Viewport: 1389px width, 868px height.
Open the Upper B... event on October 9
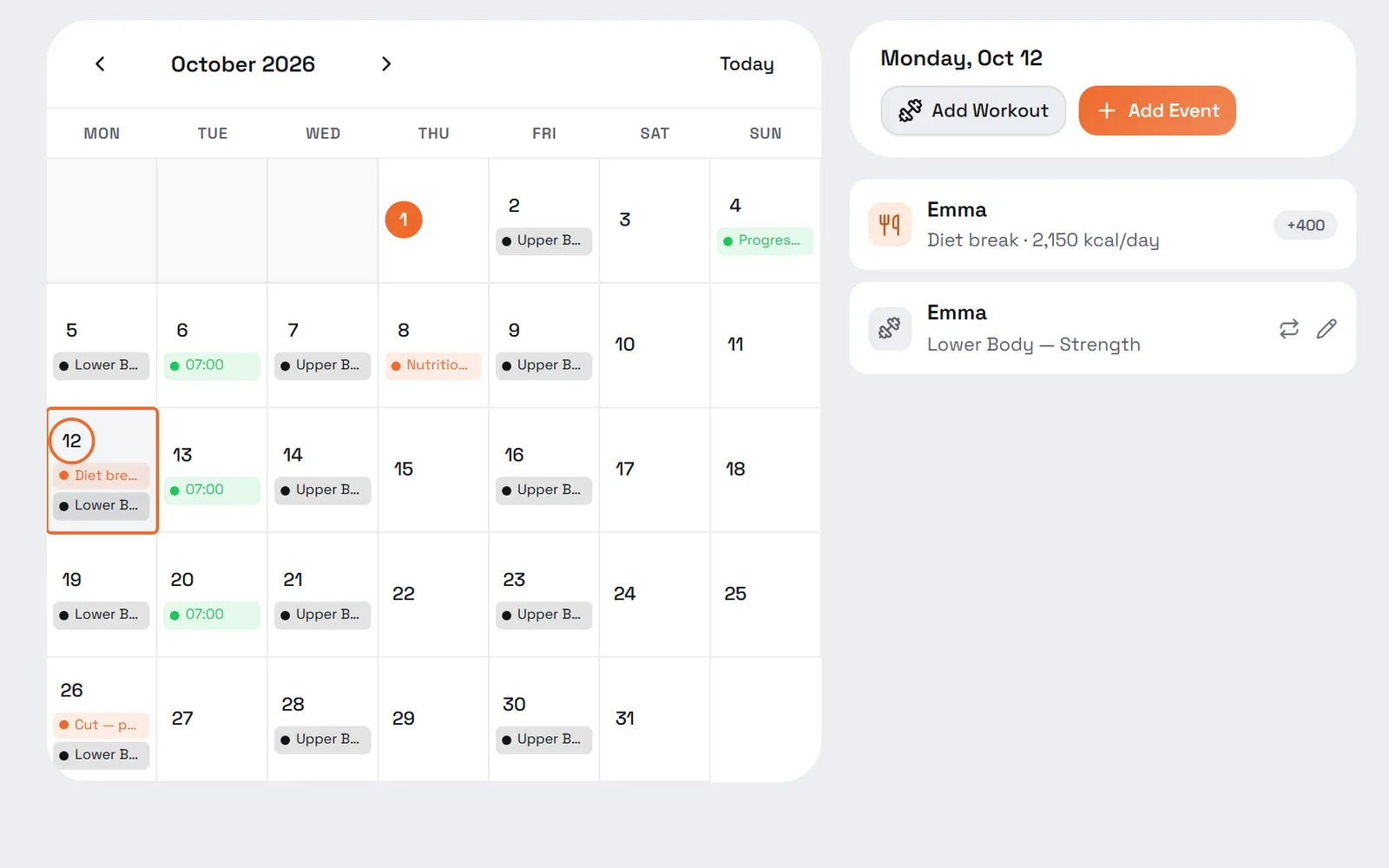544,365
